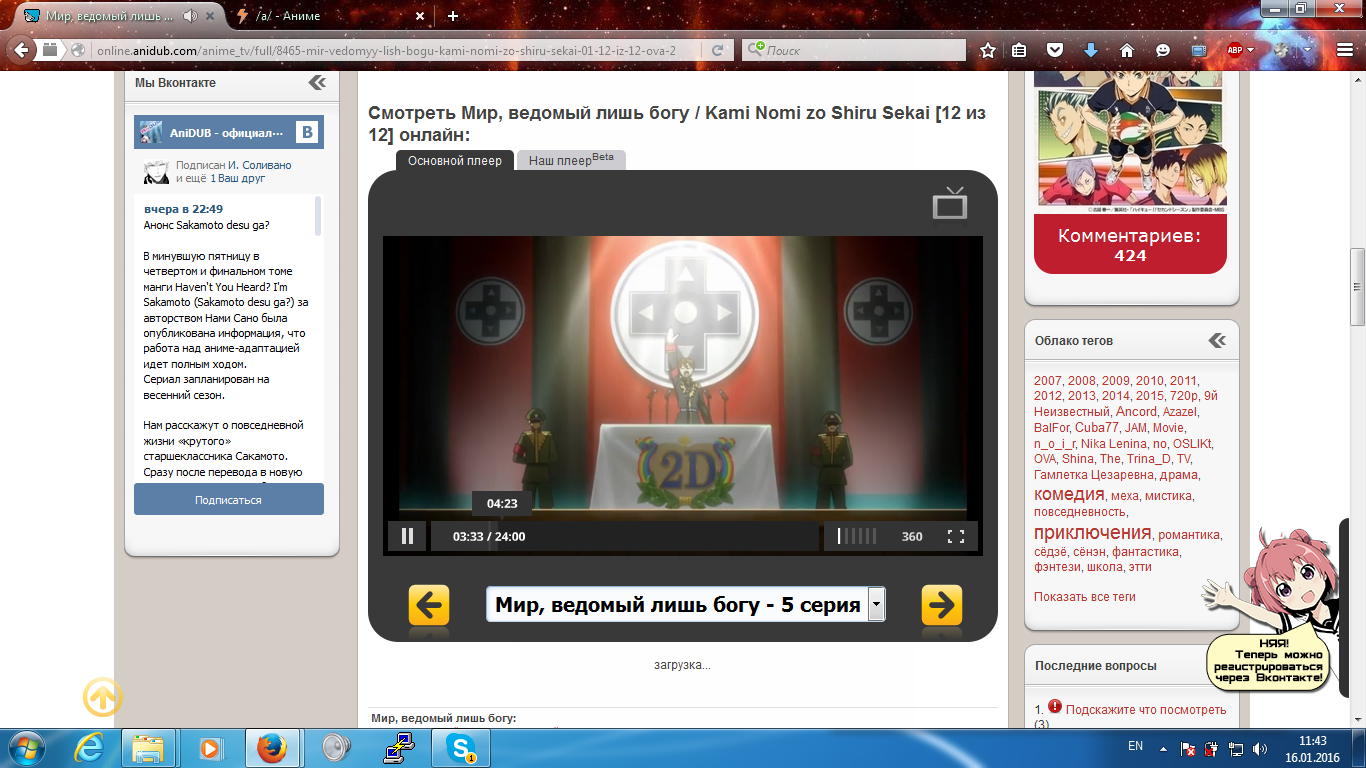
Task: Open the system tray volume icon
Action: click(1261, 748)
